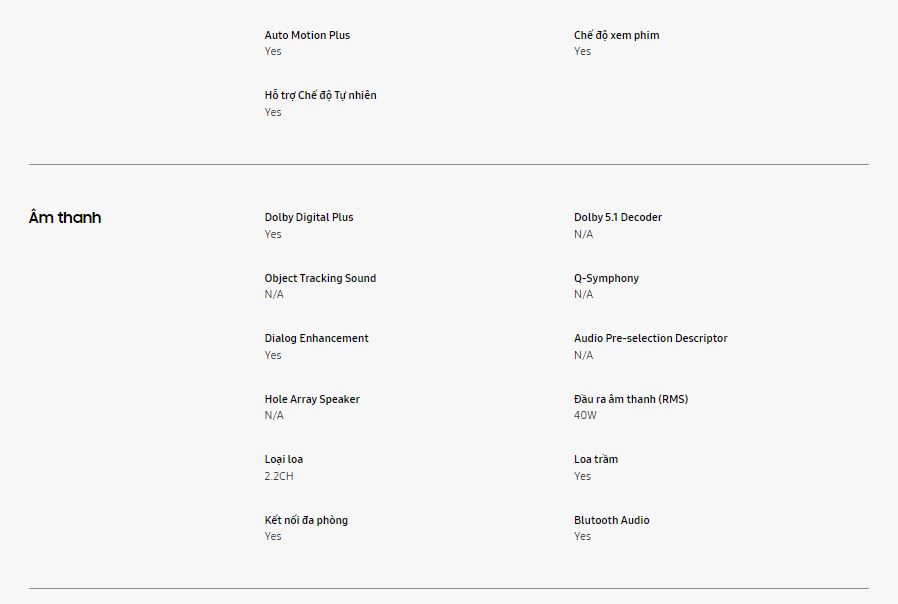Click the Loa trầm label
This screenshot has height=604, width=898.
click(596, 459)
